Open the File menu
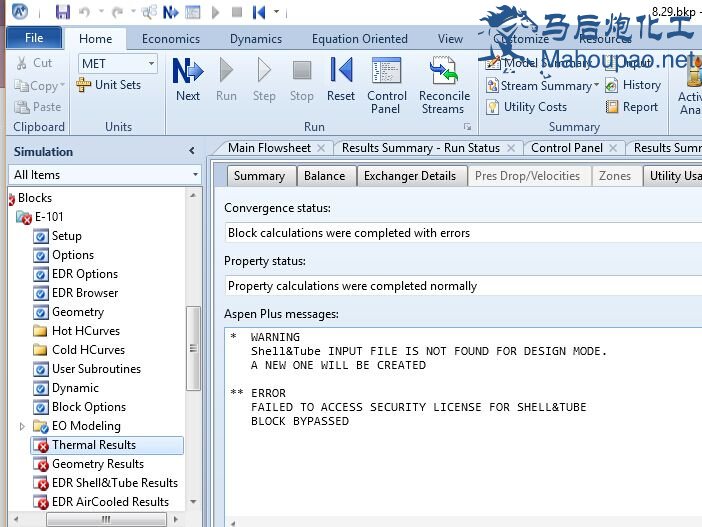This screenshot has height=527, width=702. [x=34, y=38]
